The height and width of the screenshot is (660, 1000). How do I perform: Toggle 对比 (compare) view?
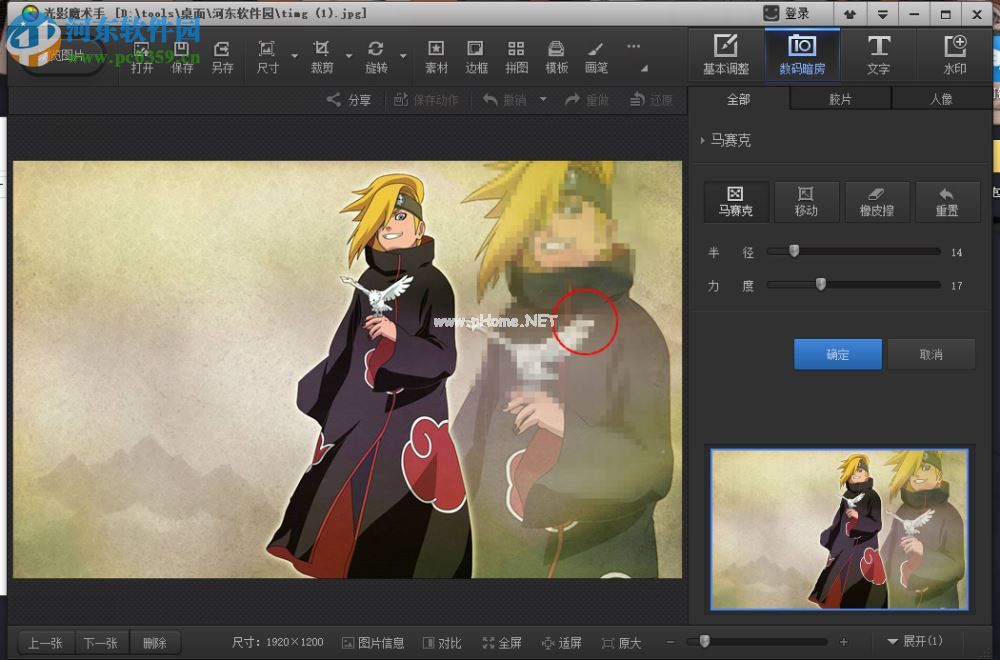coord(442,643)
